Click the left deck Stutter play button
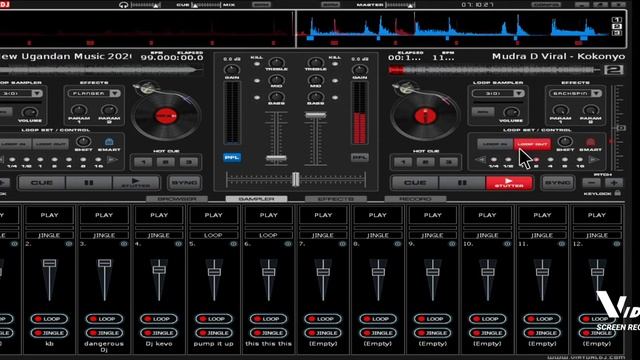Screen dimensions: 640x360 click(136, 183)
